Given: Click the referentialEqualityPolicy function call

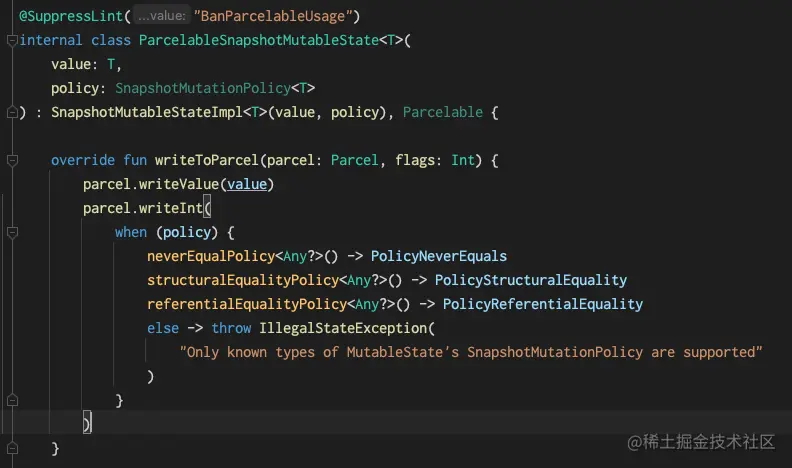Looking at the screenshot, I should (x=247, y=304).
